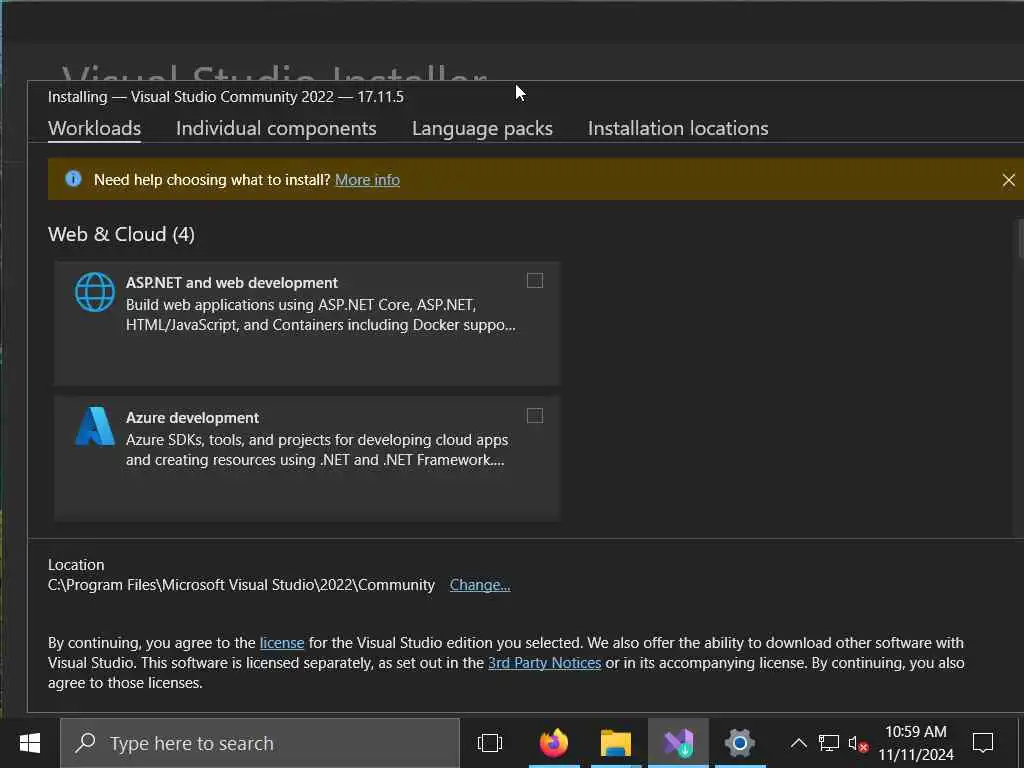Click the ASP.NET and web development title
This screenshot has width=1024, height=768.
click(232, 283)
